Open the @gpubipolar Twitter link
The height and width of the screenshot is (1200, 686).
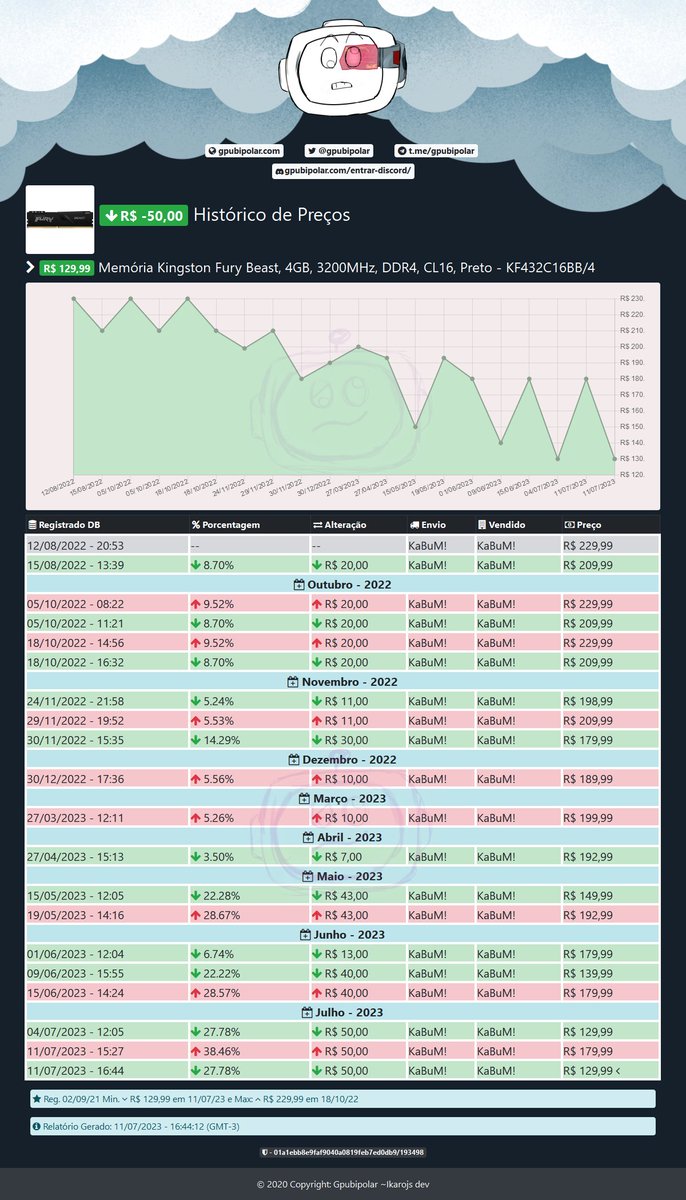[338, 151]
